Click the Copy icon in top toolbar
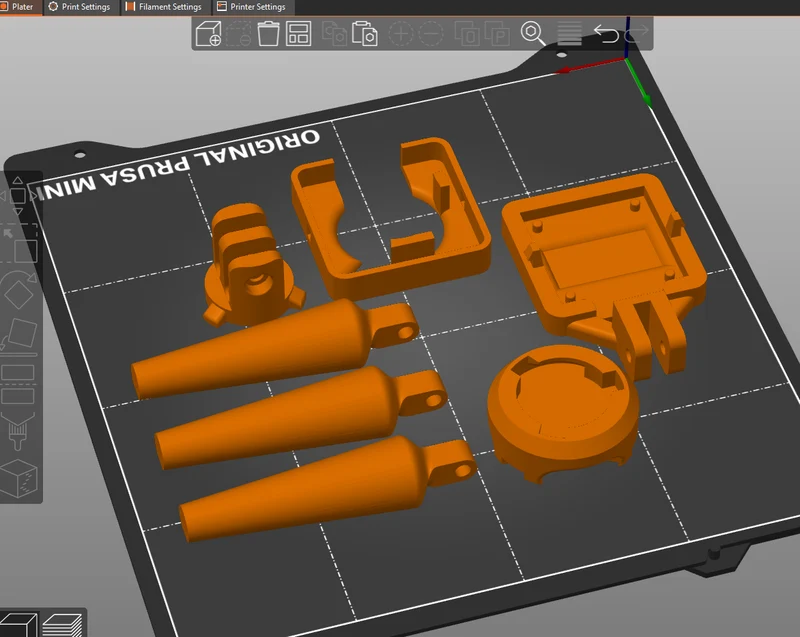The width and height of the screenshot is (800, 637). 334,34
